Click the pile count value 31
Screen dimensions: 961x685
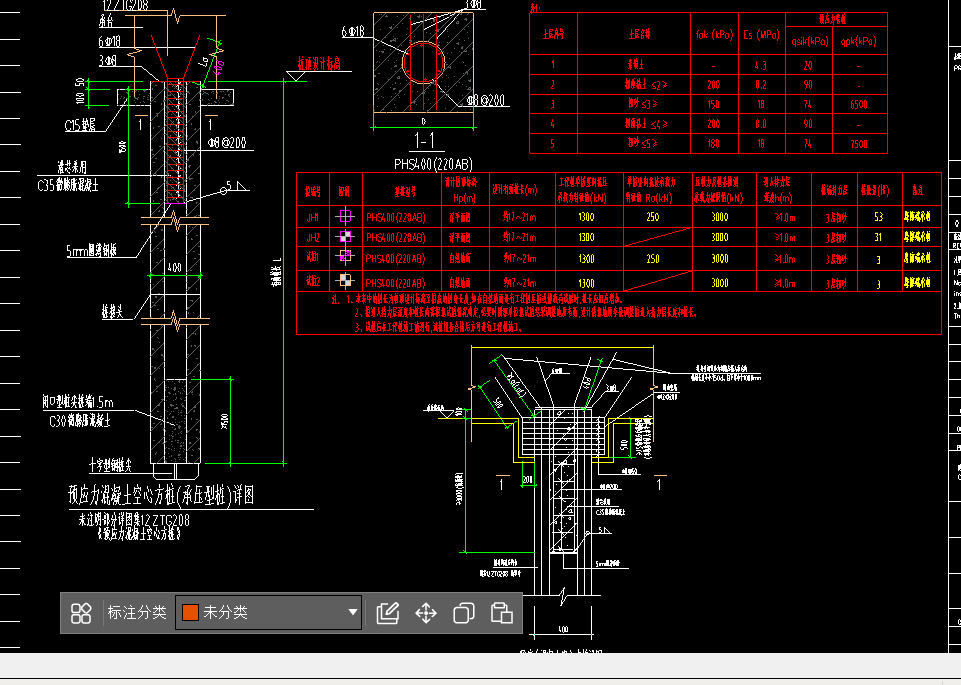tap(878, 237)
